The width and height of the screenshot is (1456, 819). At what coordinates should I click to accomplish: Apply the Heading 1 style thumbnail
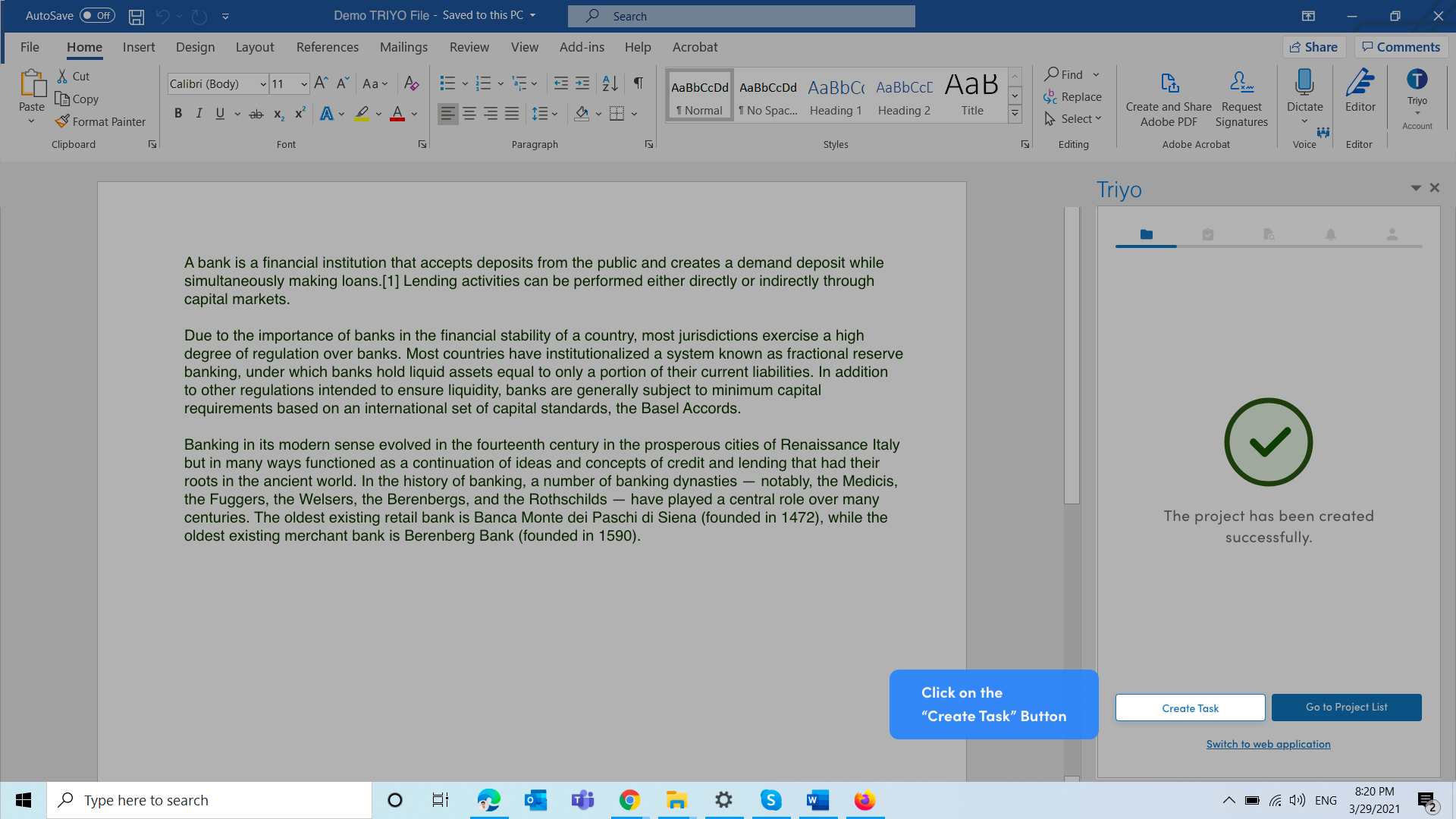coord(836,96)
